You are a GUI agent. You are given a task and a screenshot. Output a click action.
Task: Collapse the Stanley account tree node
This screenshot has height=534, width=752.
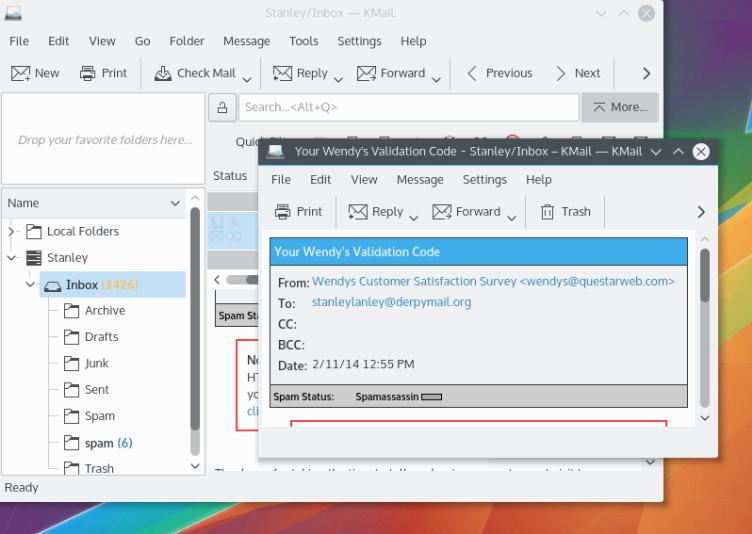12,258
